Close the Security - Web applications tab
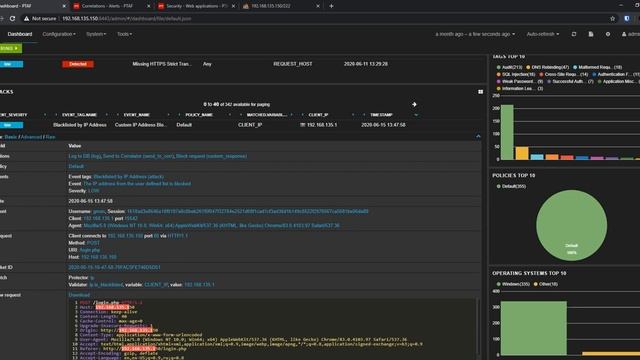 [x=233, y=6]
